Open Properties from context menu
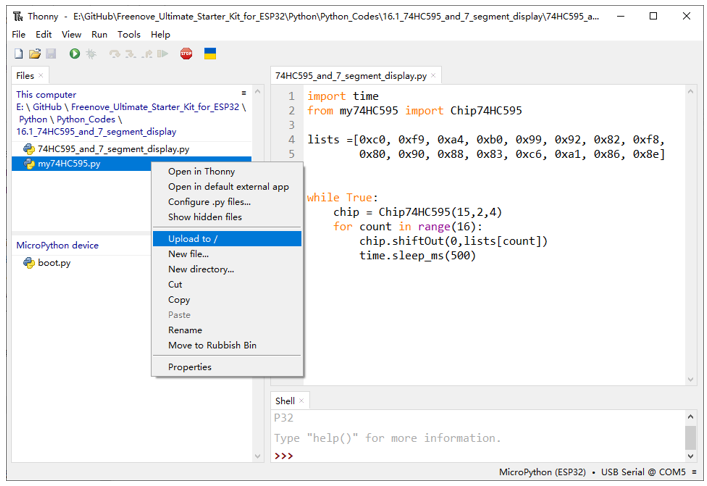 [227, 367]
